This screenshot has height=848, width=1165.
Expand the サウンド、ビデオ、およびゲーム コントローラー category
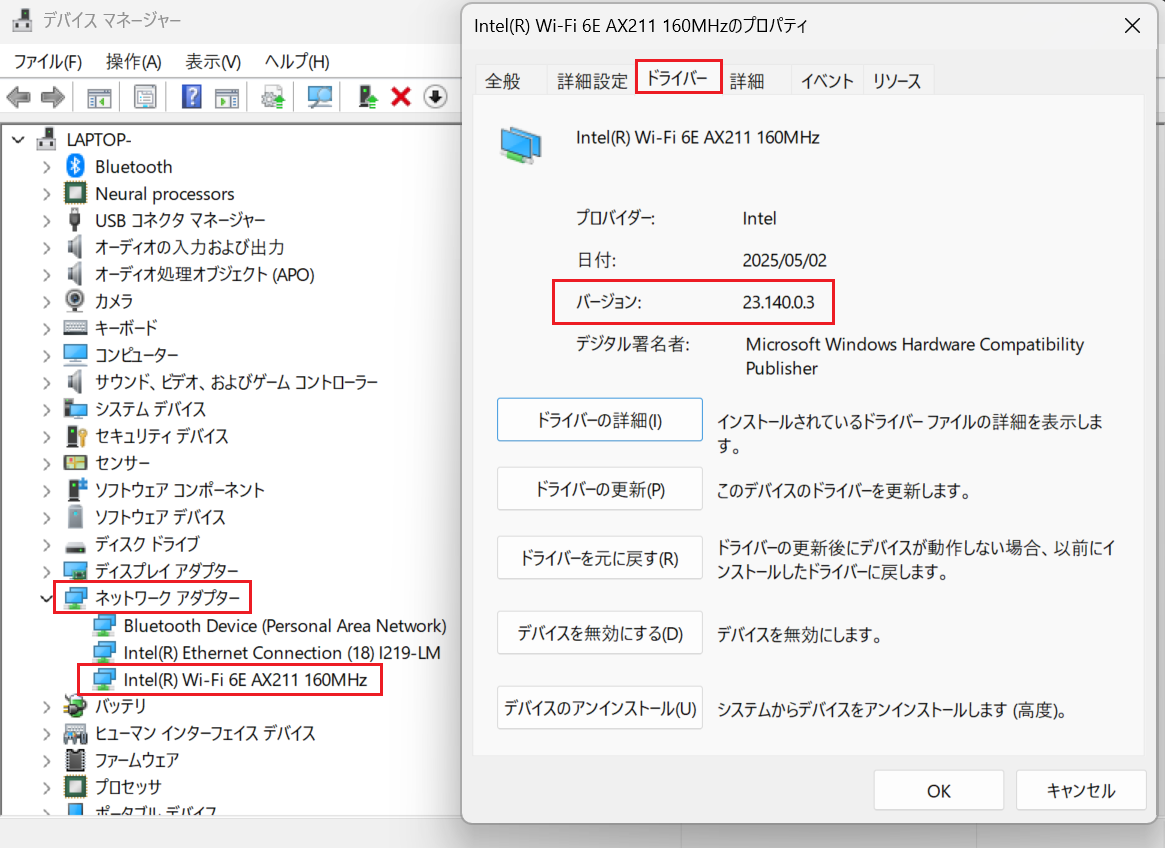click(47, 383)
